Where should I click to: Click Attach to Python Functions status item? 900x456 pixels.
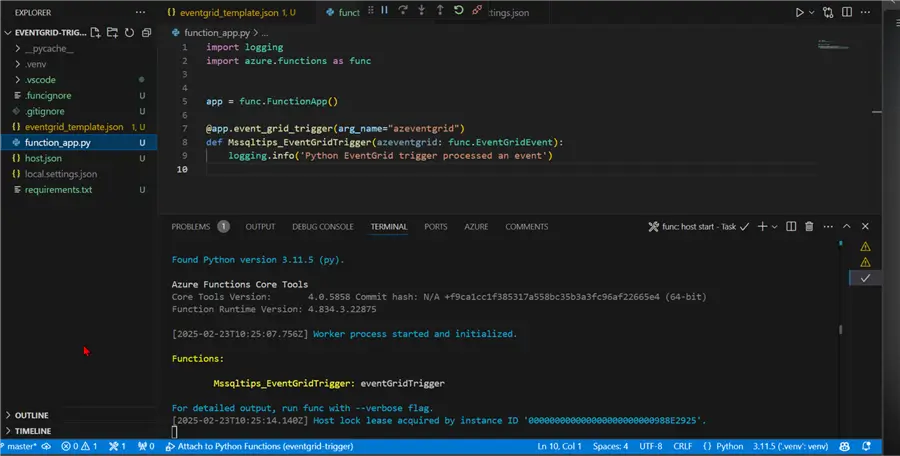tap(259, 446)
